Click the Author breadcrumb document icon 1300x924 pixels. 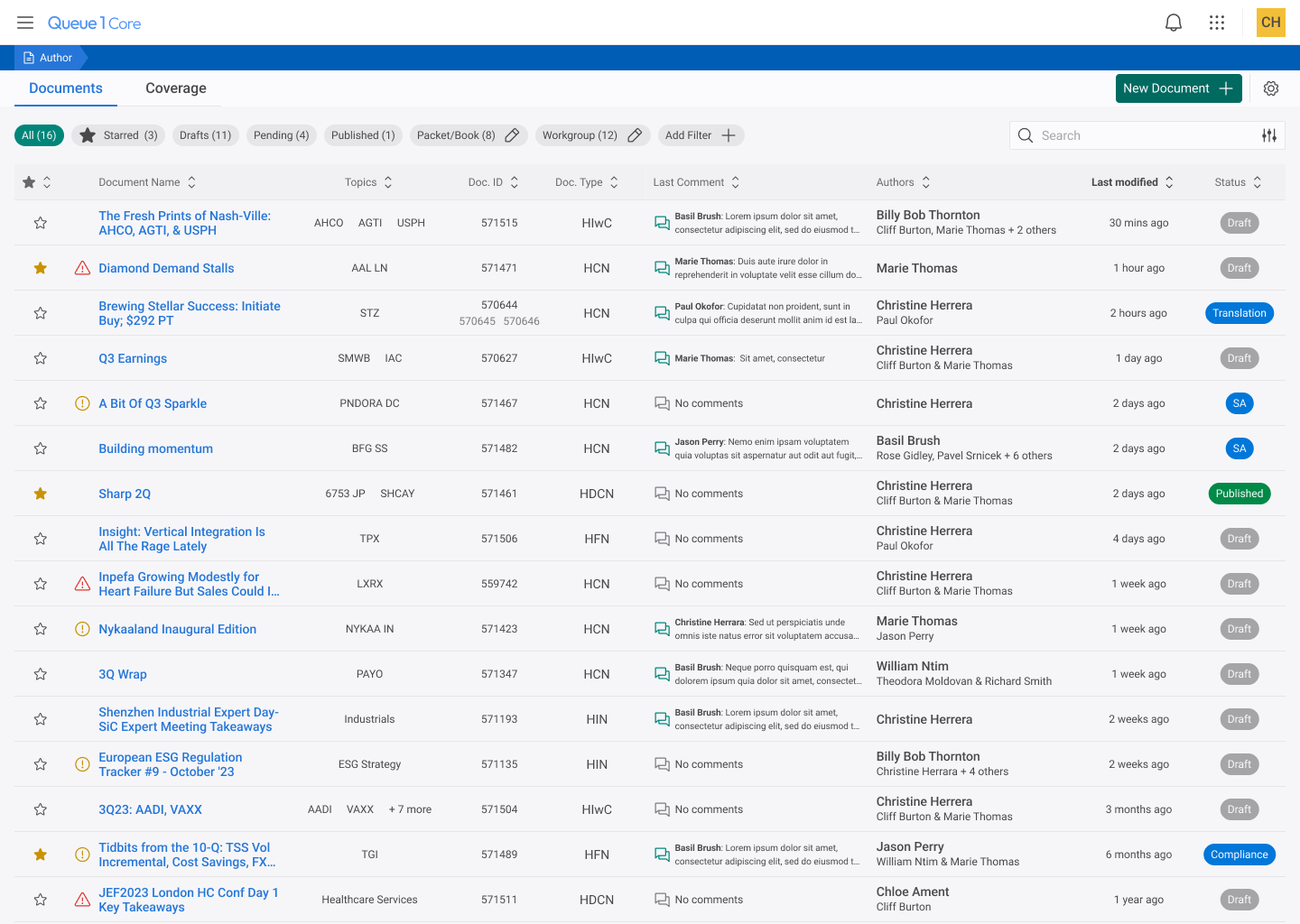[29, 58]
